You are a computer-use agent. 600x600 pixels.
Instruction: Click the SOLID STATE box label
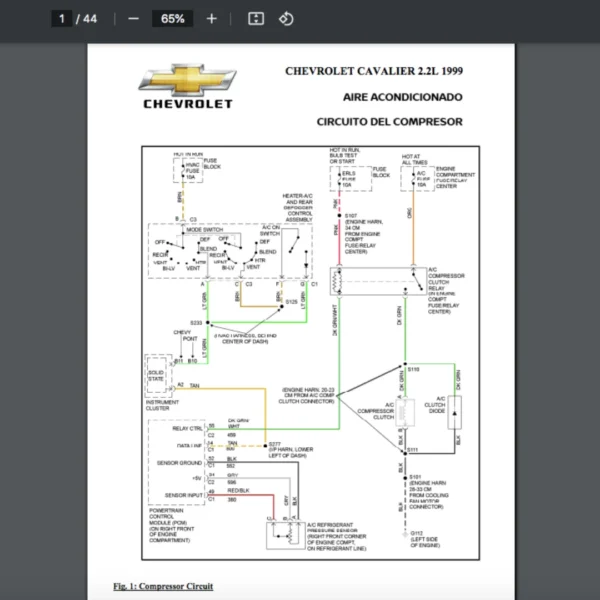[156, 375]
